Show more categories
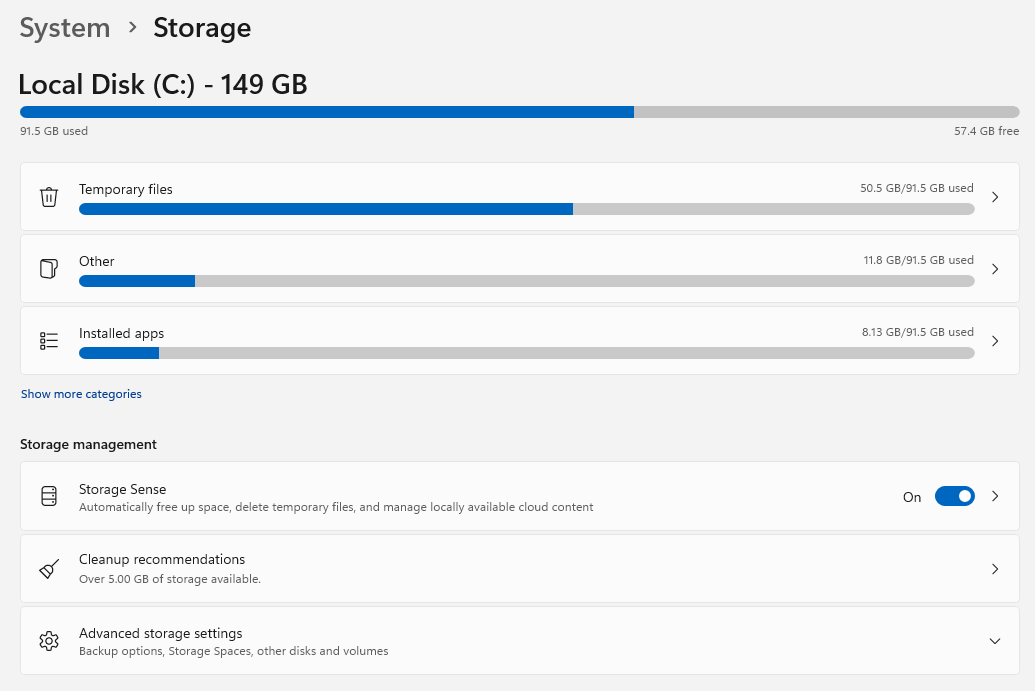 click(81, 393)
